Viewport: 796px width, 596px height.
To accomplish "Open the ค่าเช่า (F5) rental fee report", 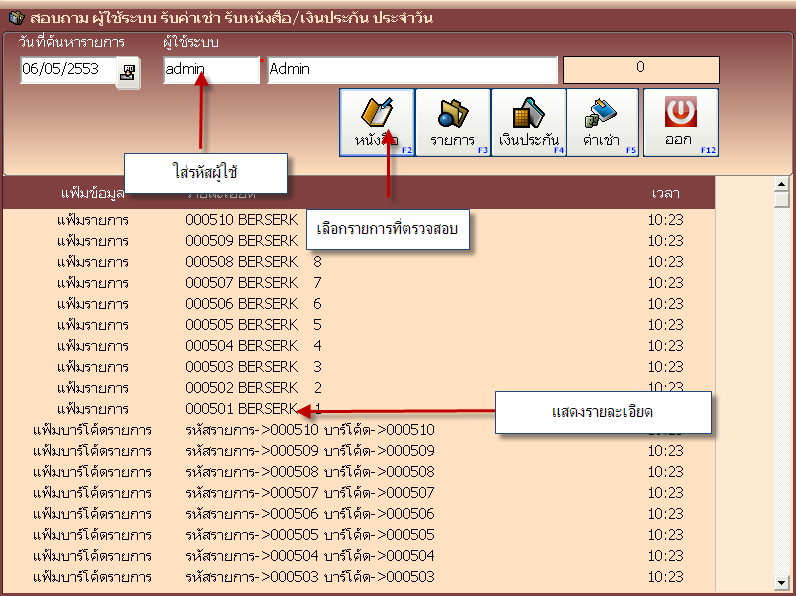I will pyautogui.click(x=603, y=122).
